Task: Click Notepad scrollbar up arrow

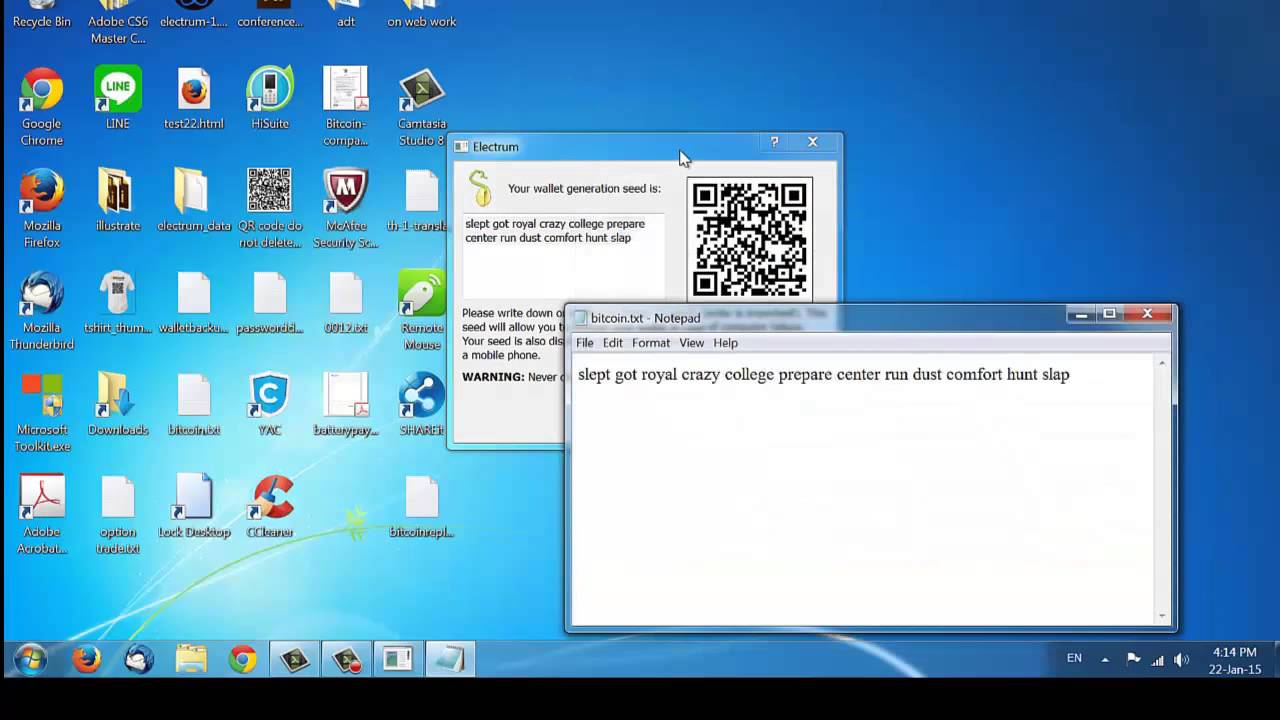Action: 1162,362
